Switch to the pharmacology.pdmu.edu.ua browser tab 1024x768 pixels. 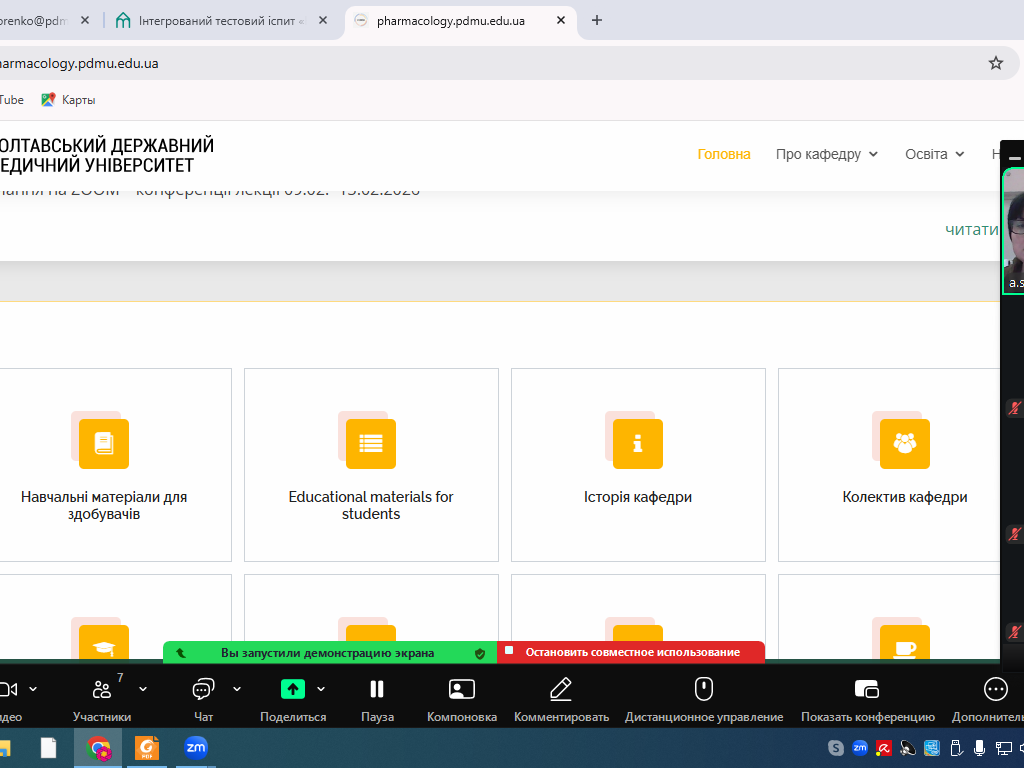(450, 18)
